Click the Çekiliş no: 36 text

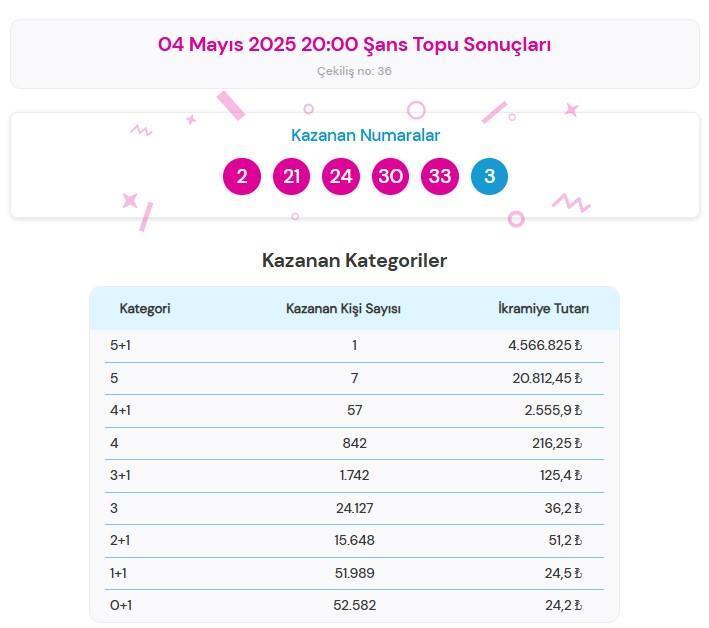354,71
